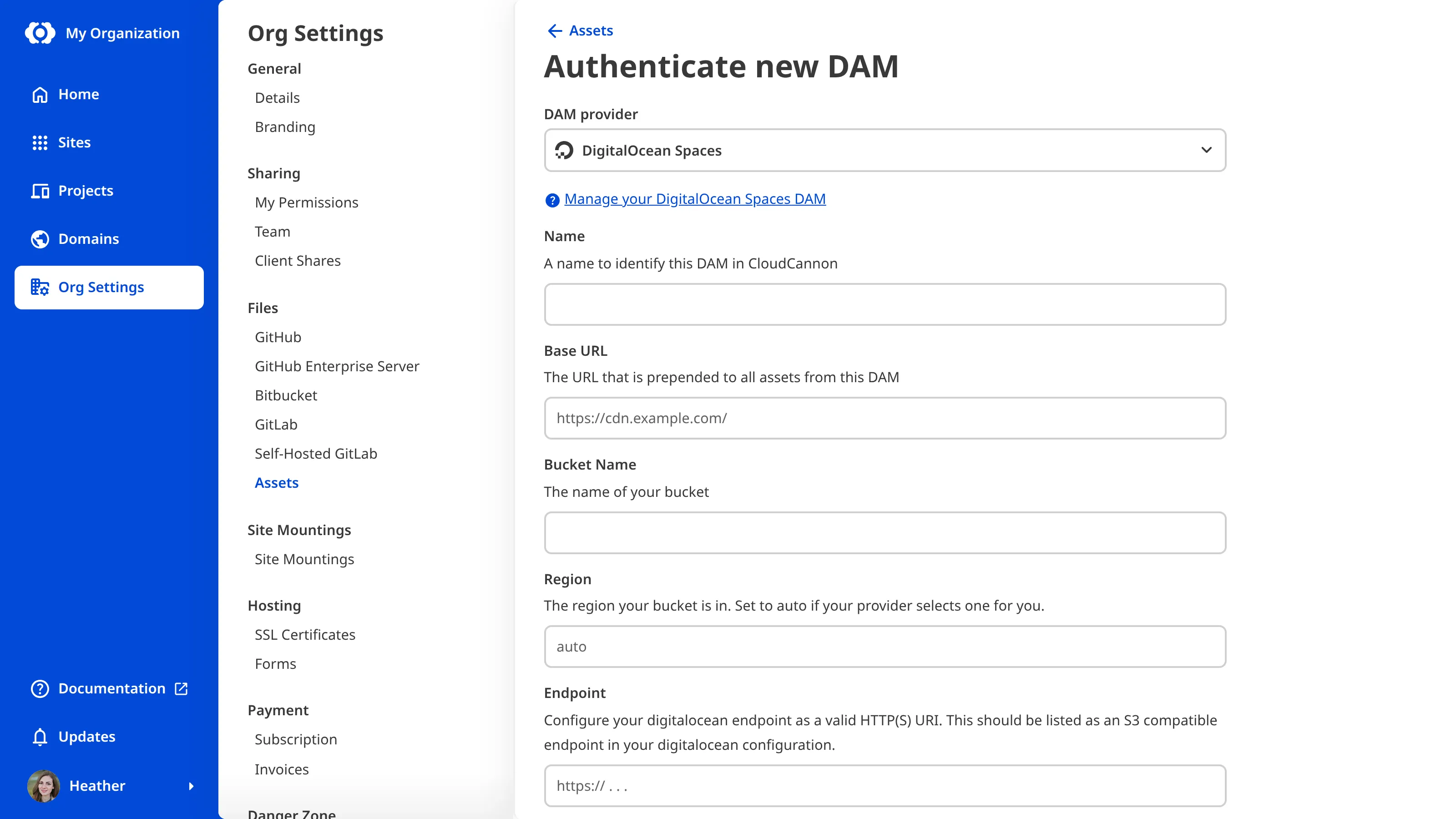Click the back arrow next to Assets
The height and width of the screenshot is (819, 1456).
555,30
